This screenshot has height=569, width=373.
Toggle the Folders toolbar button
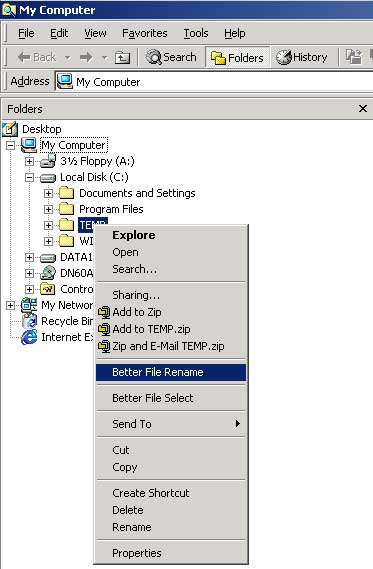238,57
